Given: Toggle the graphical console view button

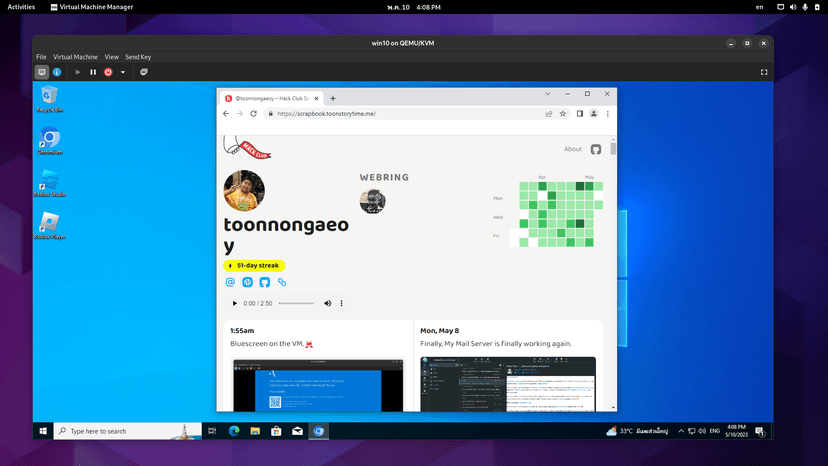Looking at the screenshot, I should pyautogui.click(x=42, y=72).
